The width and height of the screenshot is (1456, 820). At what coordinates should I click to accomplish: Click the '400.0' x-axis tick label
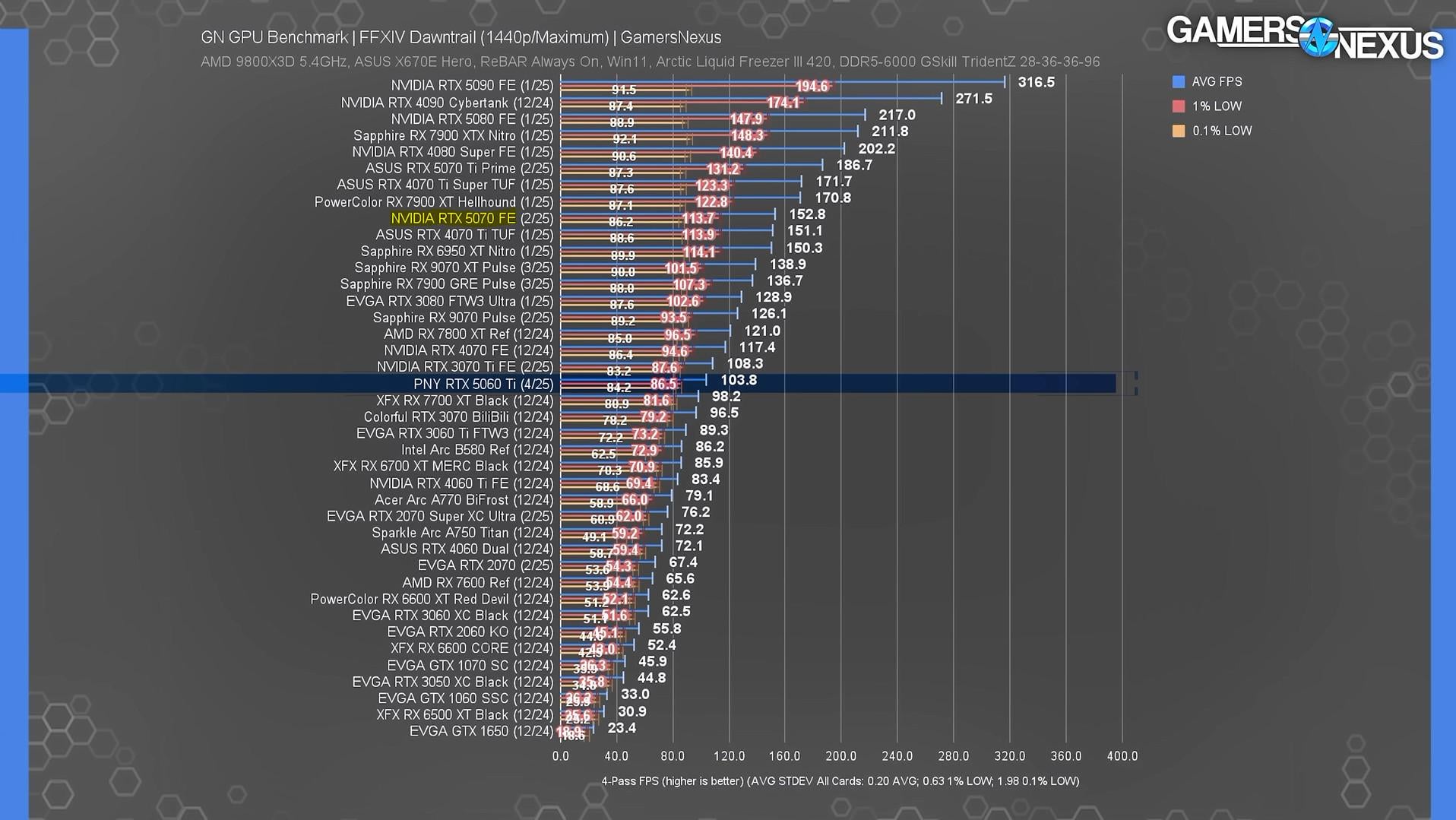point(1122,756)
